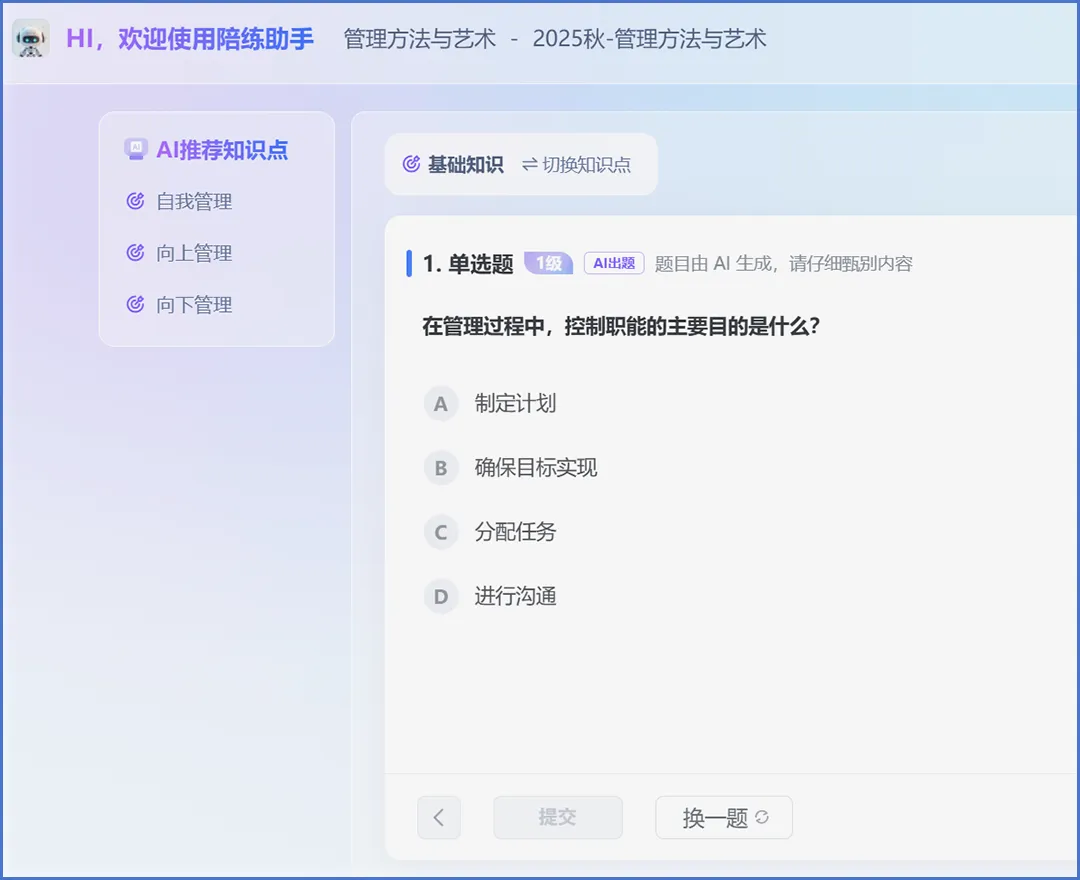
Task: Open 向上管理 knowledge point
Action: (x=194, y=254)
